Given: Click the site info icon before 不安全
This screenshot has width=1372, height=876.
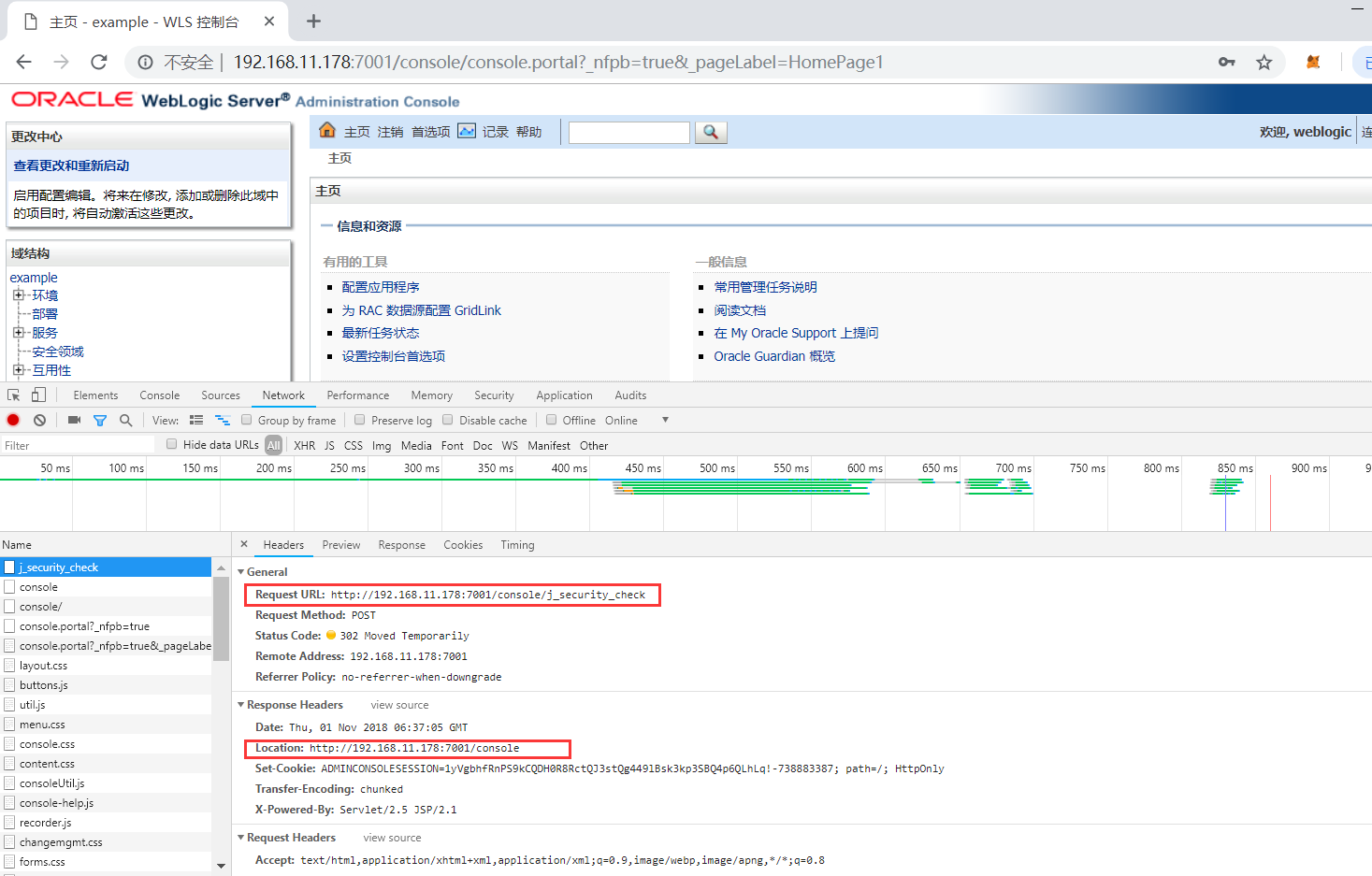Looking at the screenshot, I should click(146, 63).
